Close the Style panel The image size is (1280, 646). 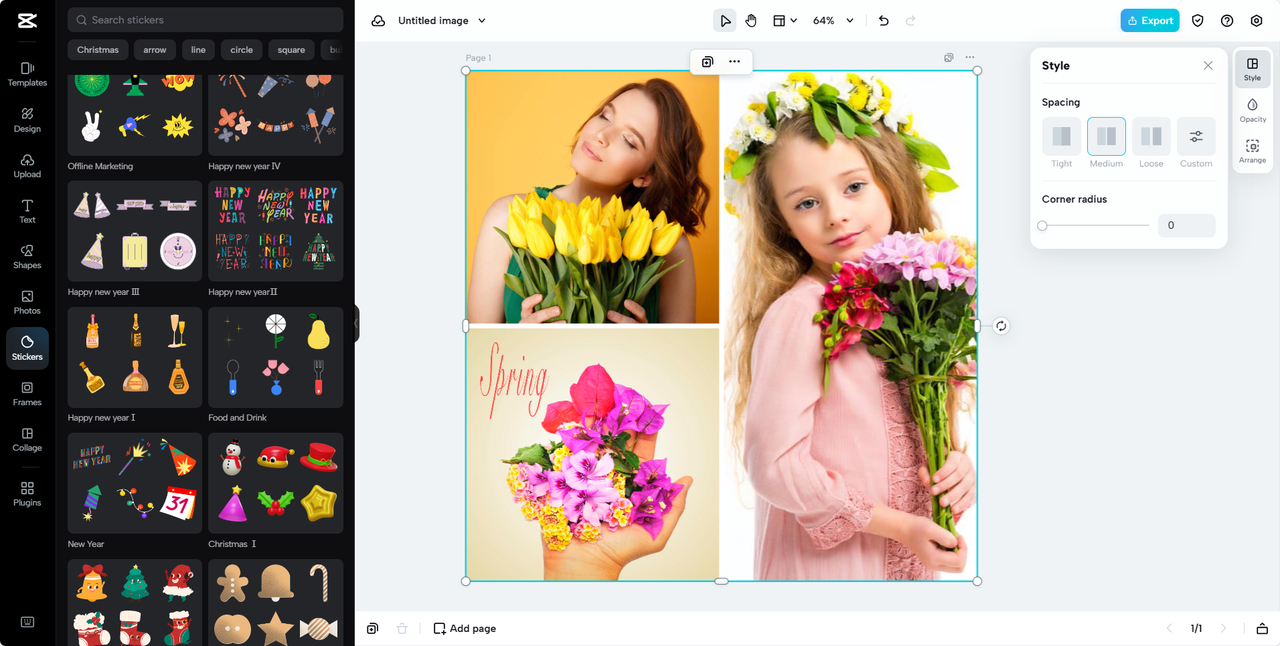click(1208, 66)
